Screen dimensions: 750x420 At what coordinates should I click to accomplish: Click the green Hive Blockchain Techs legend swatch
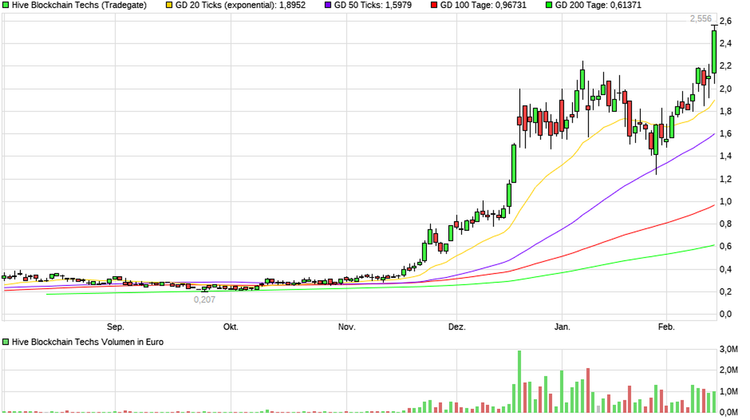7,6
